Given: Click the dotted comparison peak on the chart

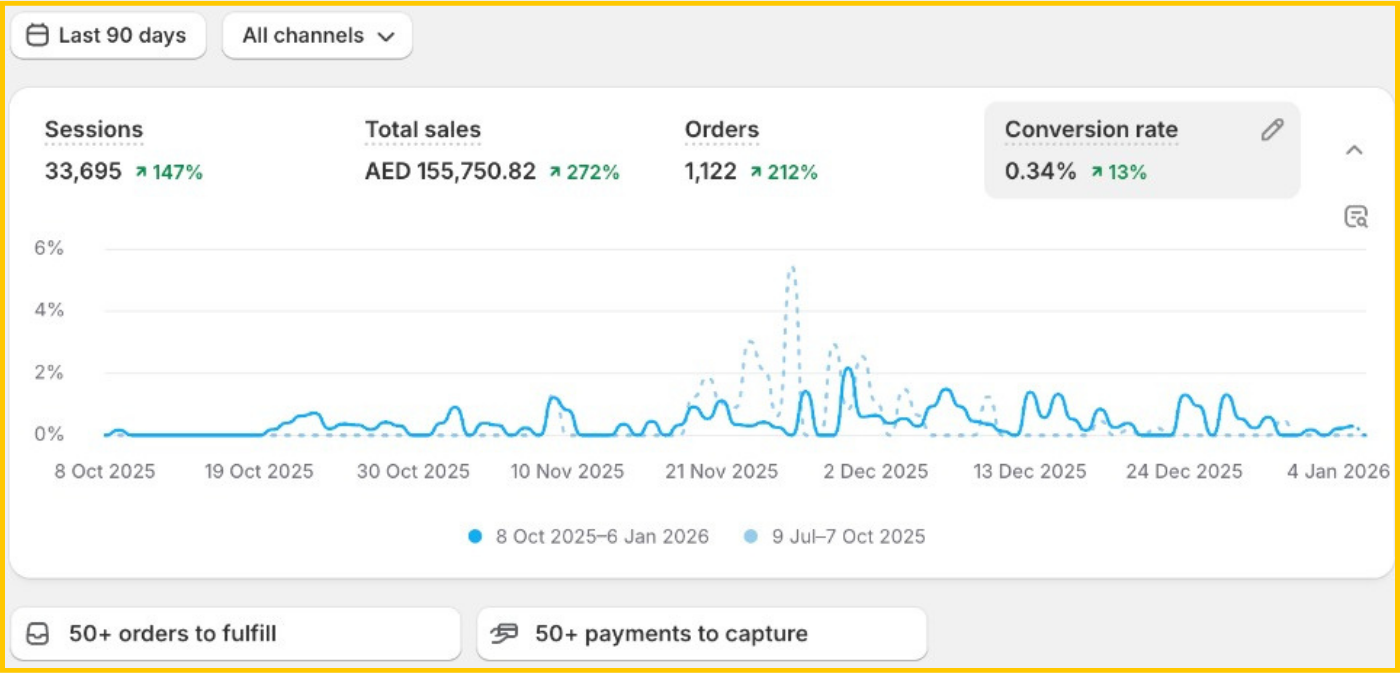Looking at the screenshot, I should point(791,268).
